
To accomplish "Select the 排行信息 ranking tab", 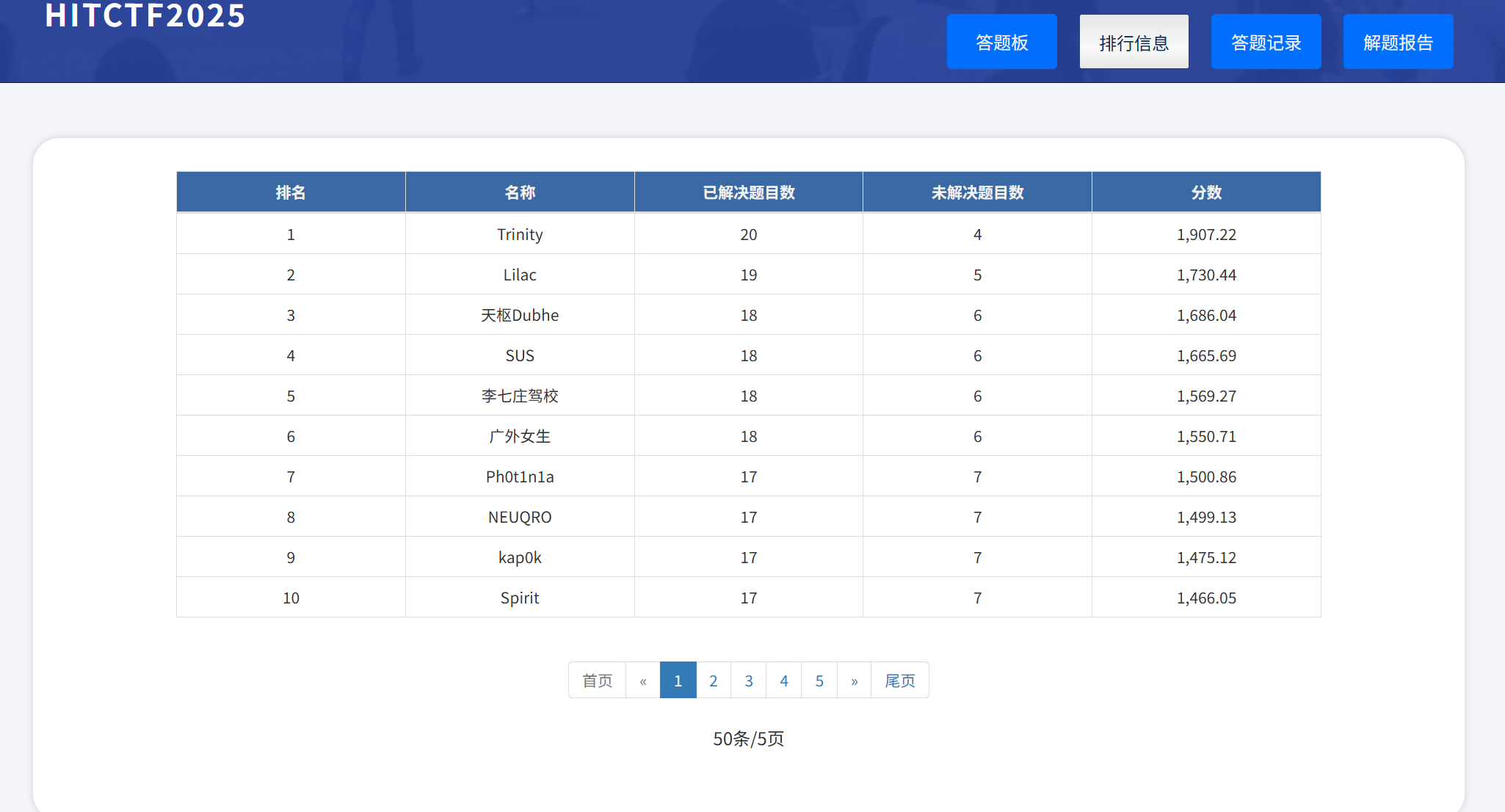I will click(1134, 42).
